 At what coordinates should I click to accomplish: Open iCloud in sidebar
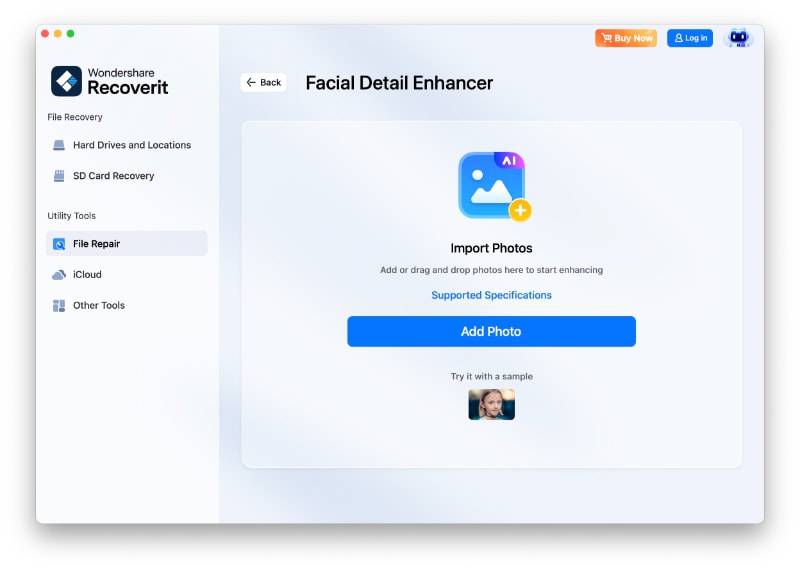(x=127, y=275)
